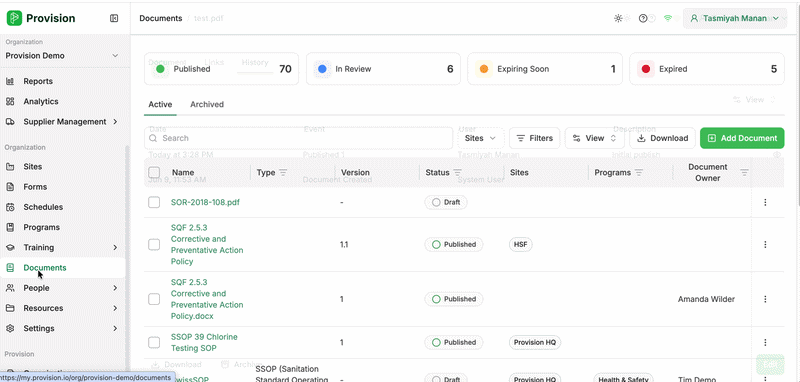Filter the Document Owner column
Screen dimensions: 800x382
pos(744,173)
